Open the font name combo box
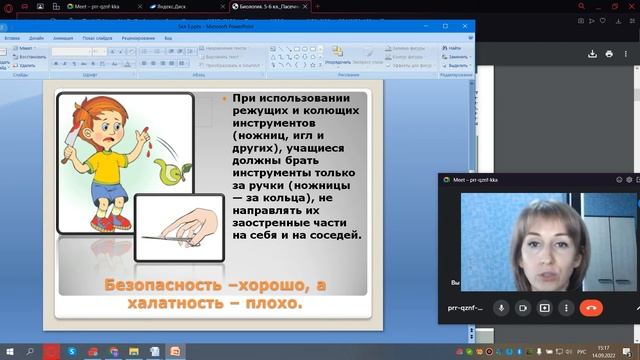This screenshot has width=640, height=360. tap(71, 51)
